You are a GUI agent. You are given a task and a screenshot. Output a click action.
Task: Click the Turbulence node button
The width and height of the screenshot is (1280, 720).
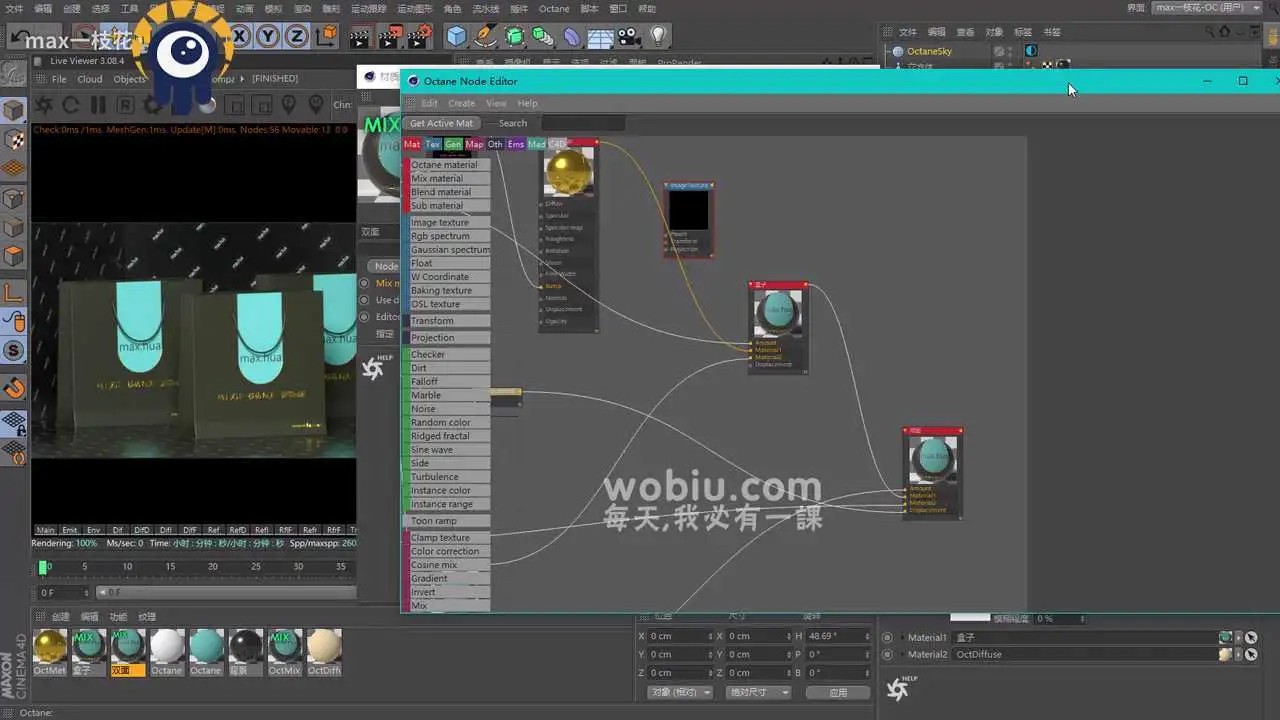coord(447,476)
